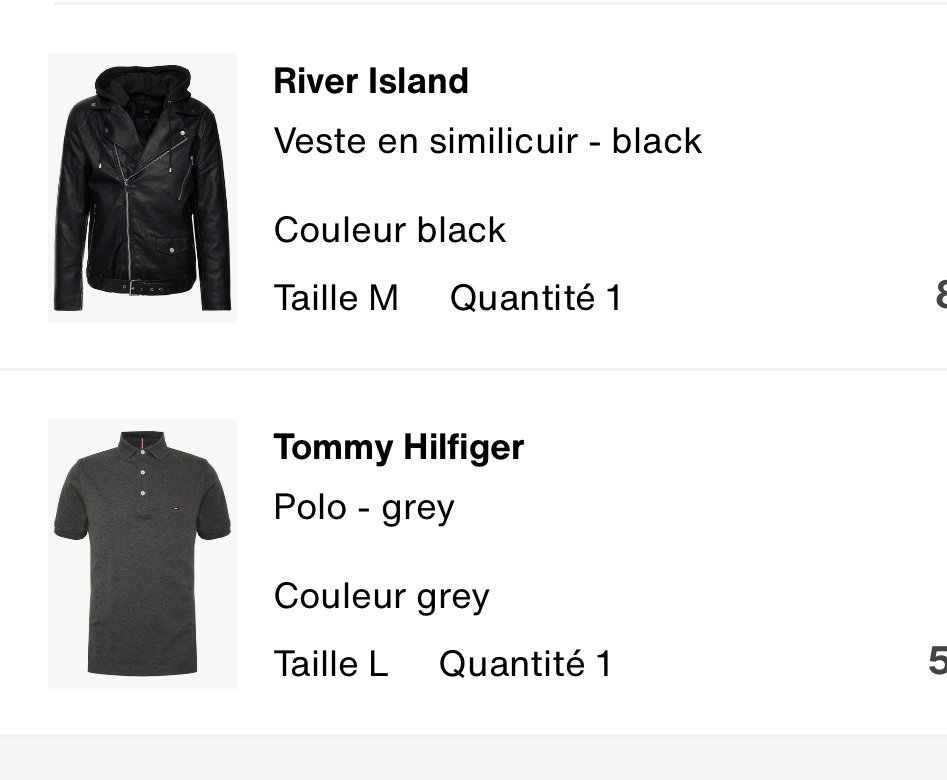
Task: Click "Quantité 1" on the polo row
Action: point(525,663)
